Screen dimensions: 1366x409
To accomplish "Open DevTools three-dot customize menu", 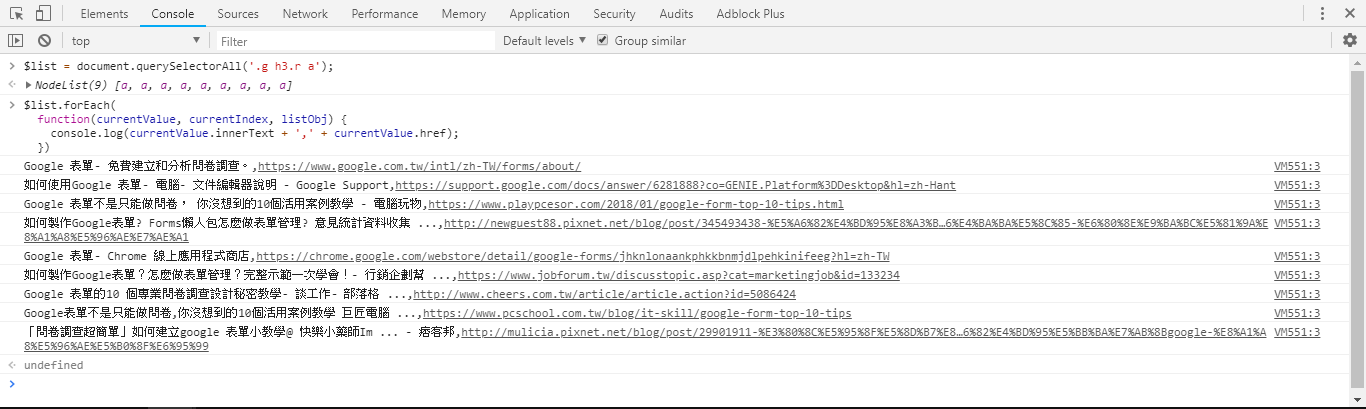I will coord(1322,14).
